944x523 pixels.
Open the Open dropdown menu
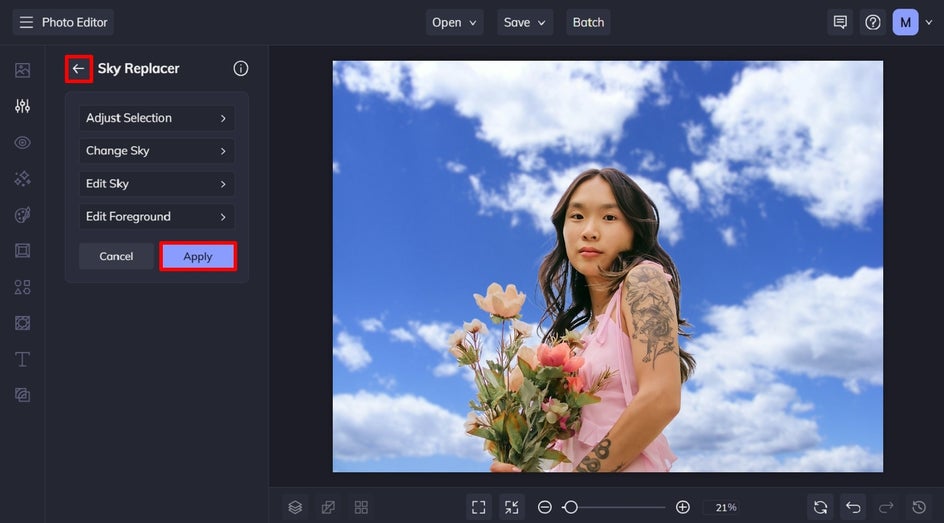point(455,22)
